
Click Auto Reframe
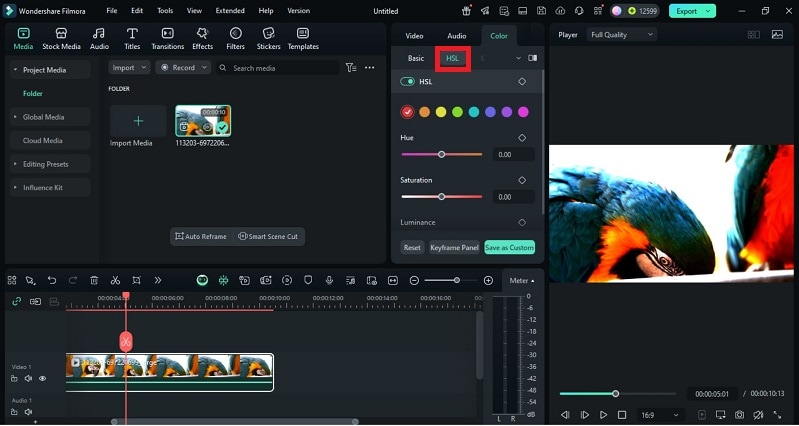point(201,236)
